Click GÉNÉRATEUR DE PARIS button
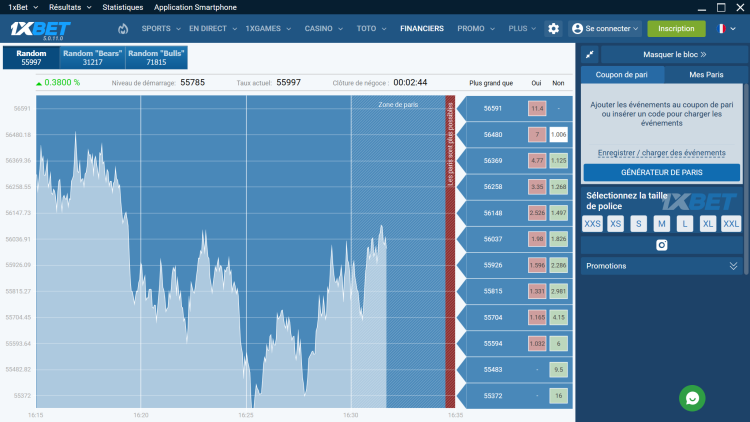Screen dimensions: 750x422 click(662, 172)
